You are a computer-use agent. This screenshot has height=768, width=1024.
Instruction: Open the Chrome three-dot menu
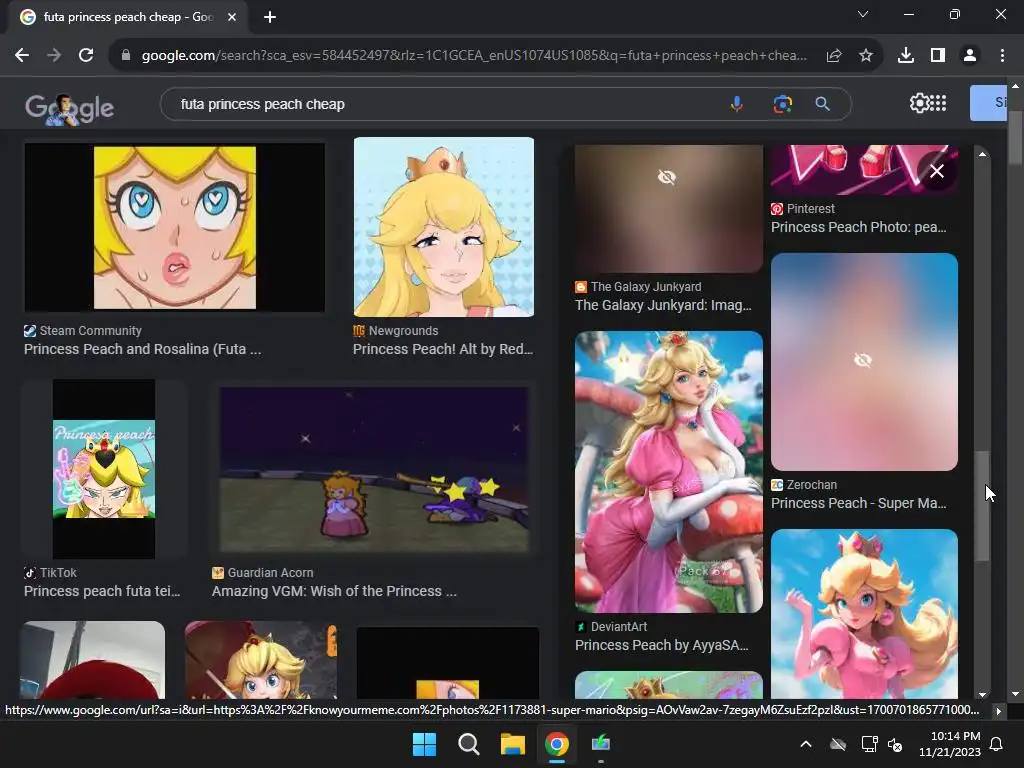[1002, 56]
